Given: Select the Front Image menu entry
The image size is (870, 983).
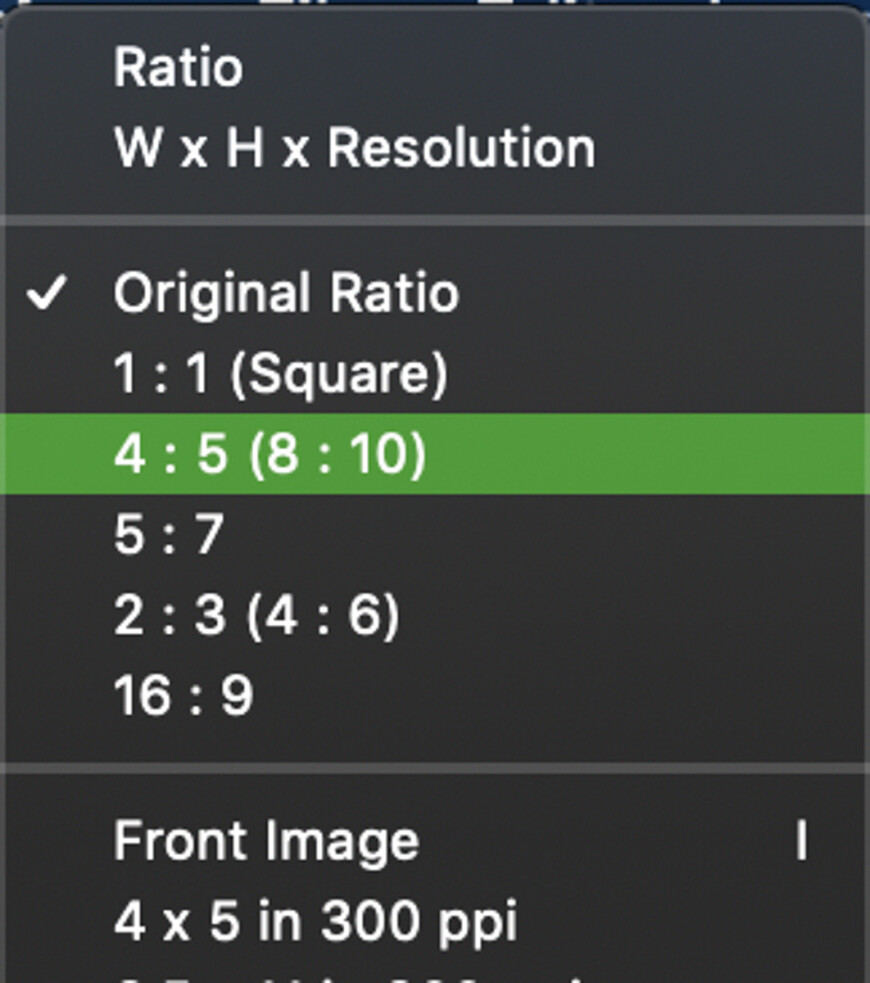Looking at the screenshot, I should (x=266, y=841).
